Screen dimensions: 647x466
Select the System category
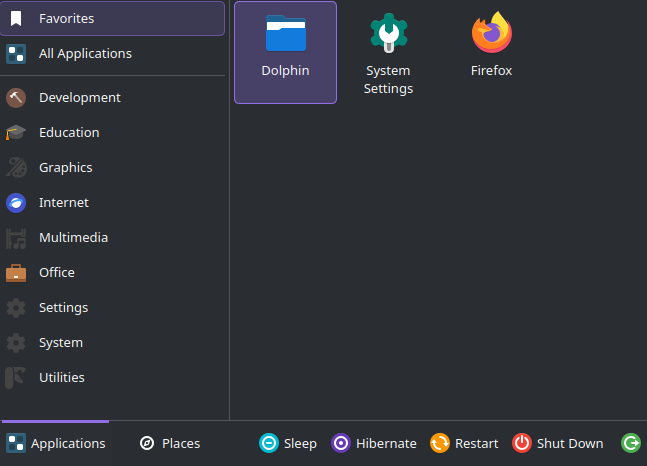tap(113, 342)
